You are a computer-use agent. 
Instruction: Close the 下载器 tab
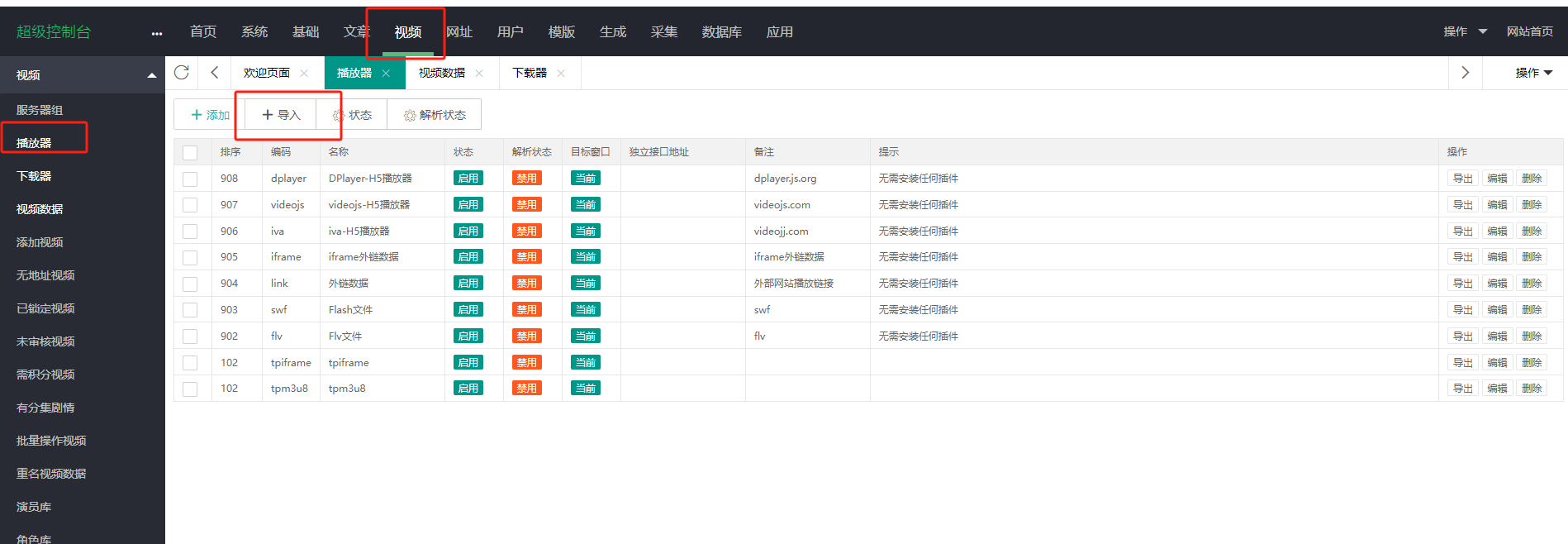click(561, 73)
